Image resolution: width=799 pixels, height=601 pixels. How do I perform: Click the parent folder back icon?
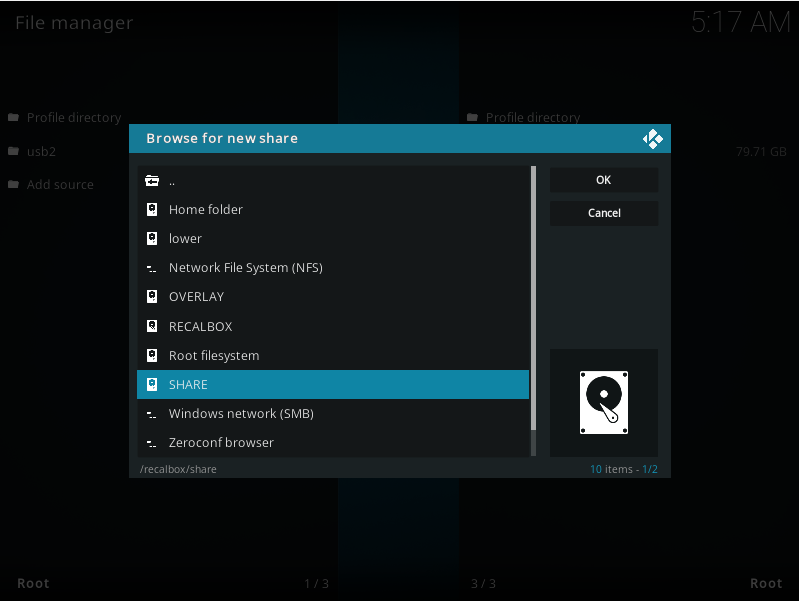click(x=152, y=180)
